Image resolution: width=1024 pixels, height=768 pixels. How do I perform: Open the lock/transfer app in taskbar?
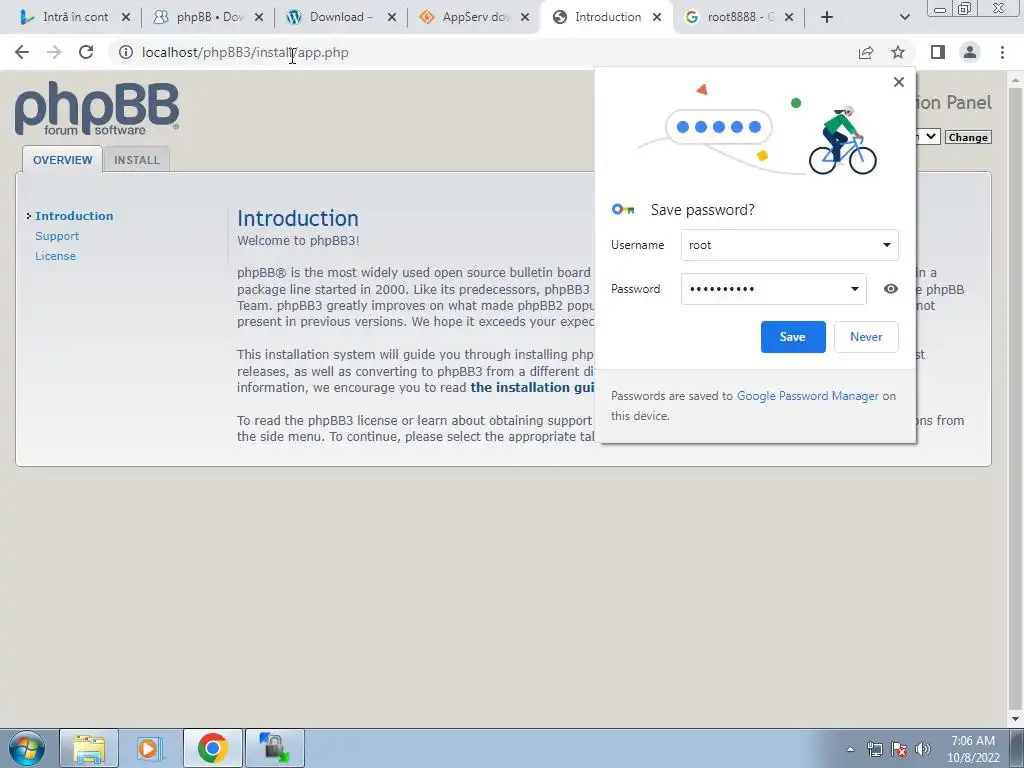point(274,748)
